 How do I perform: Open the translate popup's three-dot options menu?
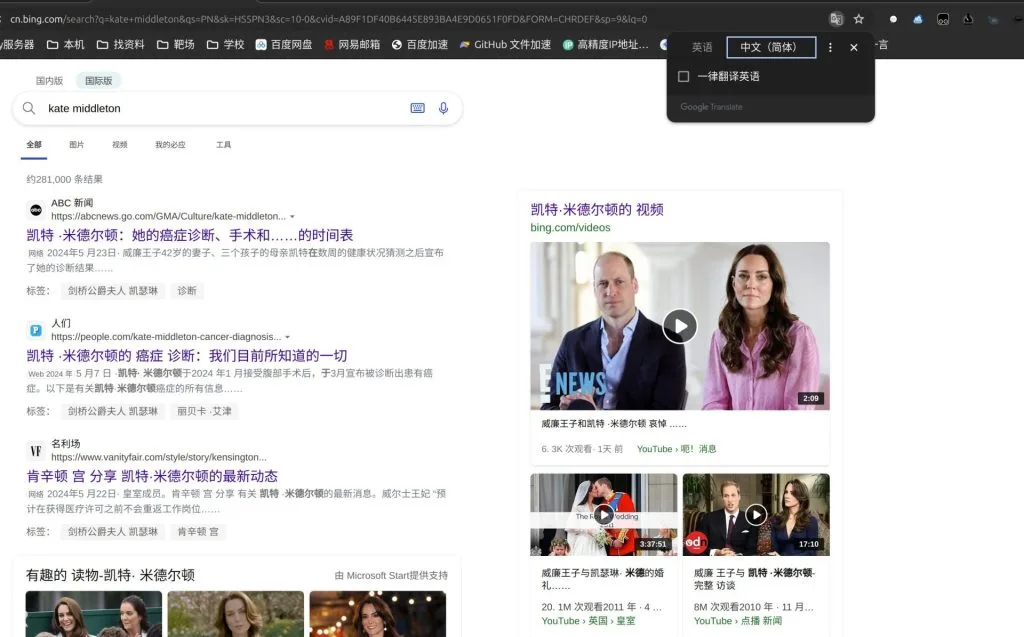click(830, 47)
